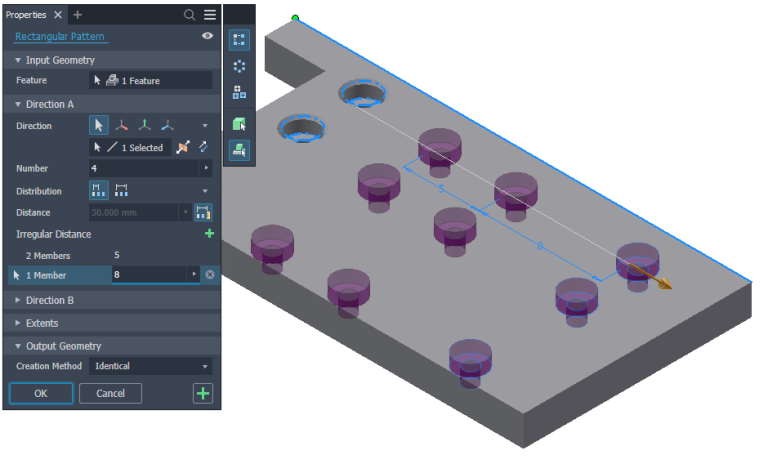Screen dimensions: 768x473
Task: Enable the first Distribution spacing option
Action: click(100, 190)
